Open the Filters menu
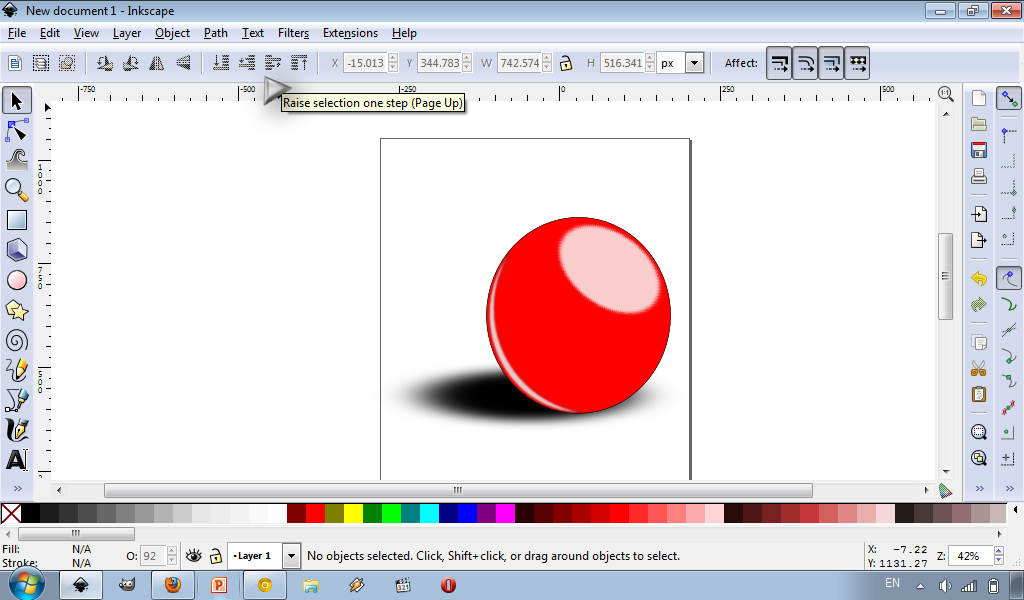Image resolution: width=1024 pixels, height=600 pixels. click(293, 33)
